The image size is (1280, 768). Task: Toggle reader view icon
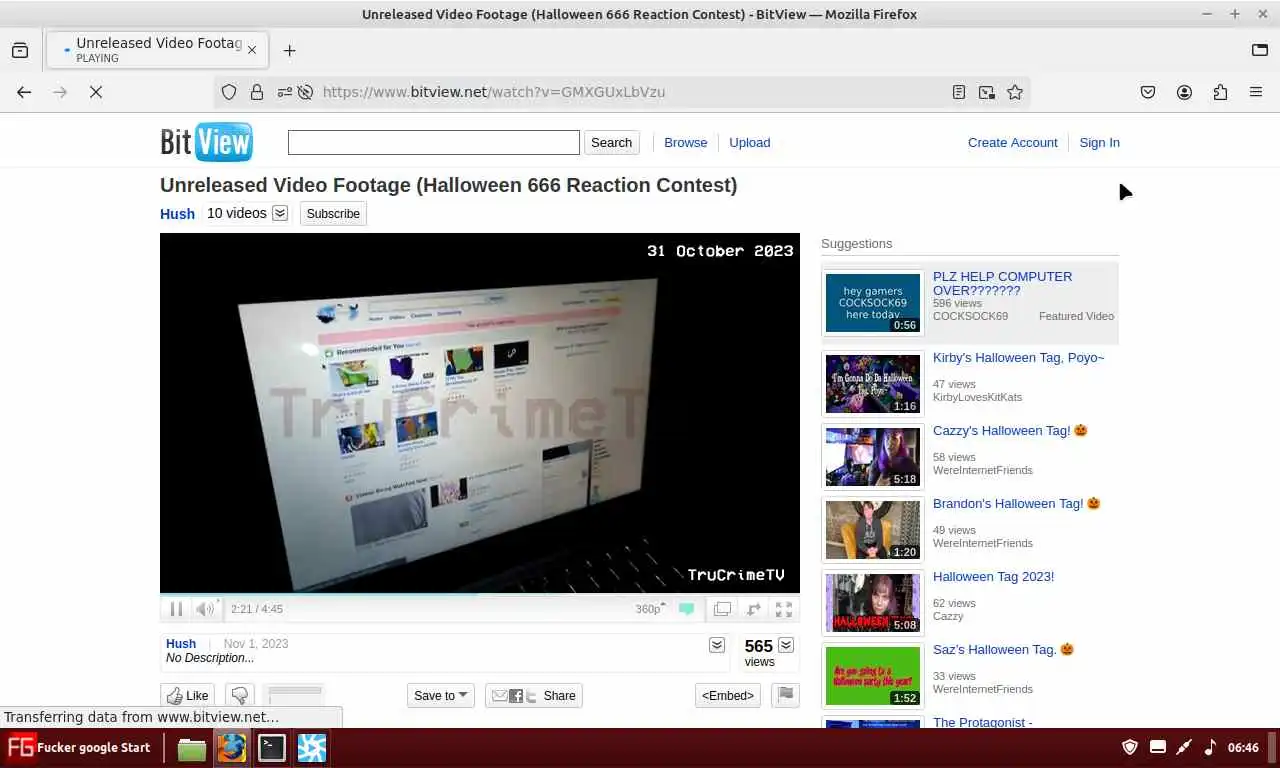click(959, 92)
